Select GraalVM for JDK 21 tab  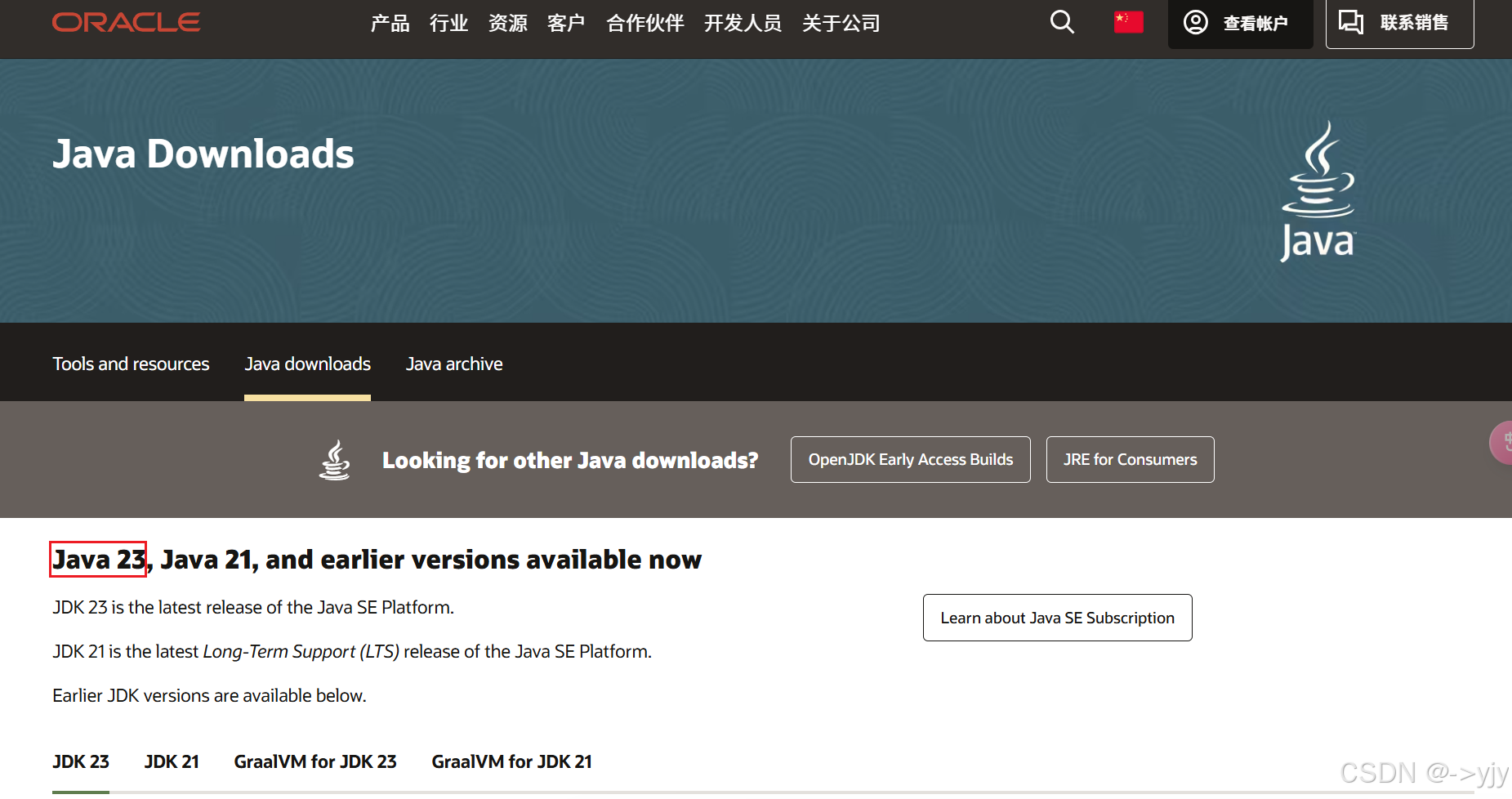tap(512, 761)
